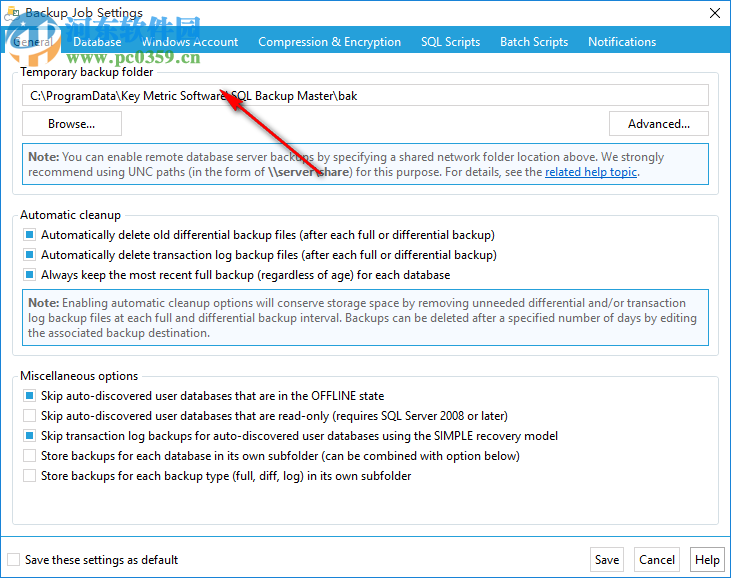The height and width of the screenshot is (578, 731).
Task: Open the related help topic link
Action: tap(591, 172)
